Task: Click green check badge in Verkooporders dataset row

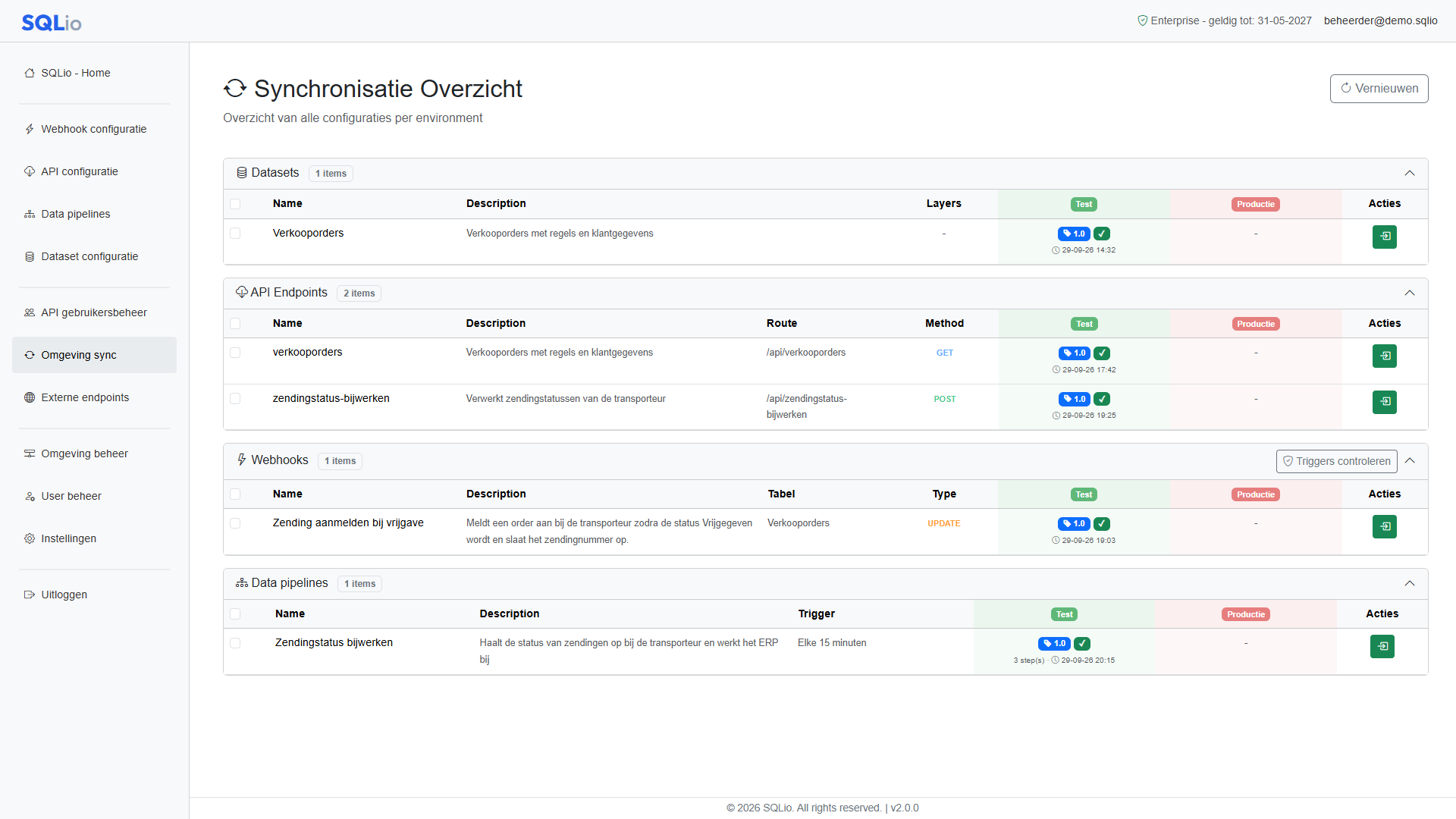Action: pyautogui.click(x=1102, y=234)
